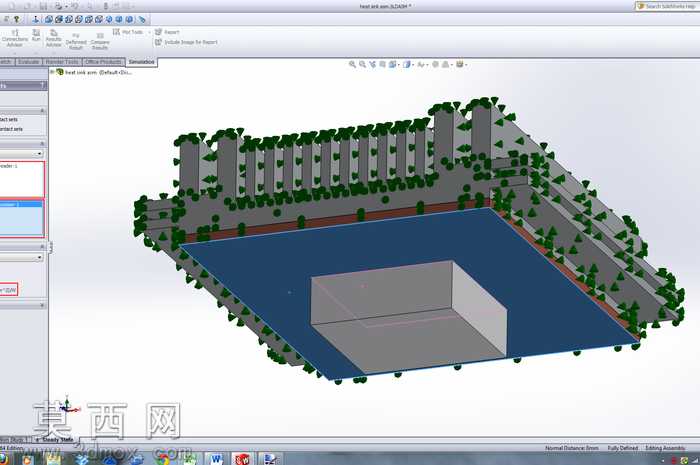This screenshot has width=700, height=465.
Task: Open SolidWorks from the taskbar
Action: pos(242,458)
